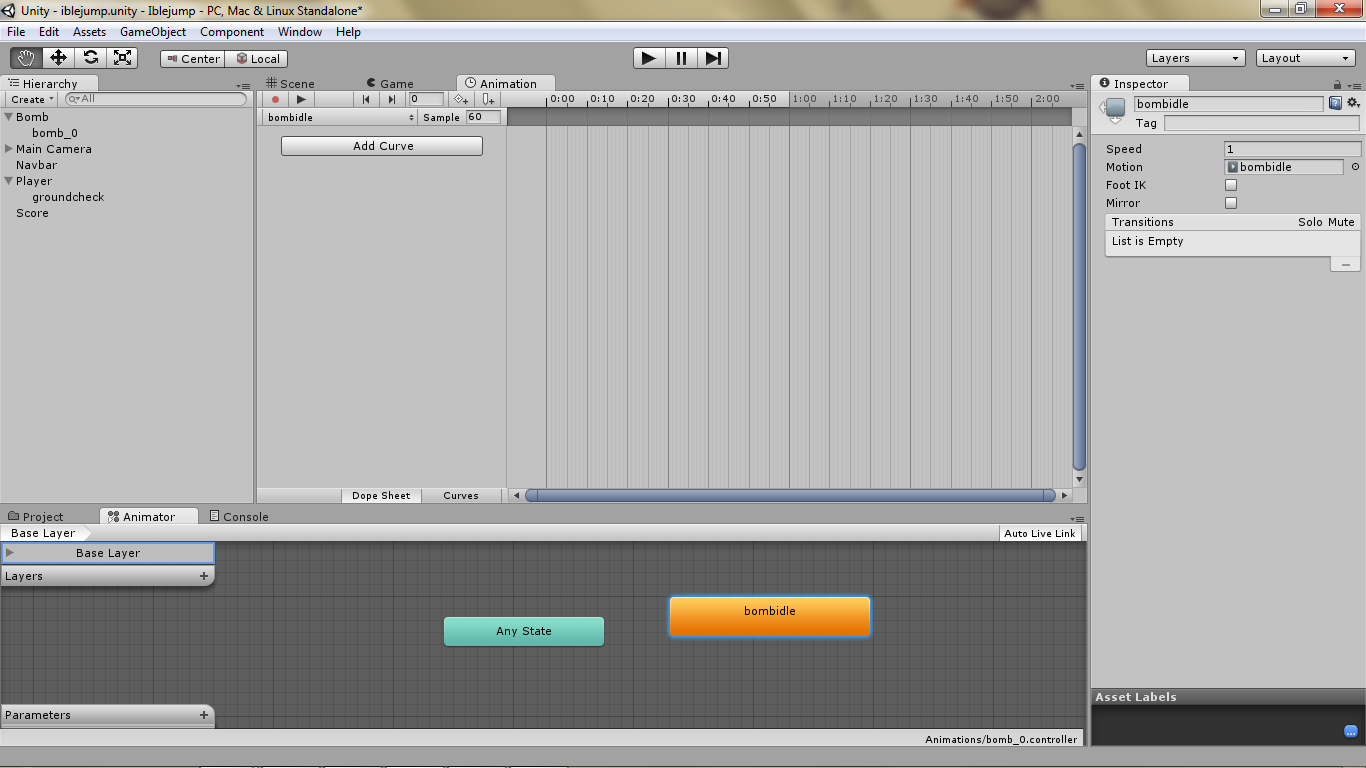Click the Hierarchy search field
Image resolution: width=1366 pixels, height=768 pixels.
[155, 99]
